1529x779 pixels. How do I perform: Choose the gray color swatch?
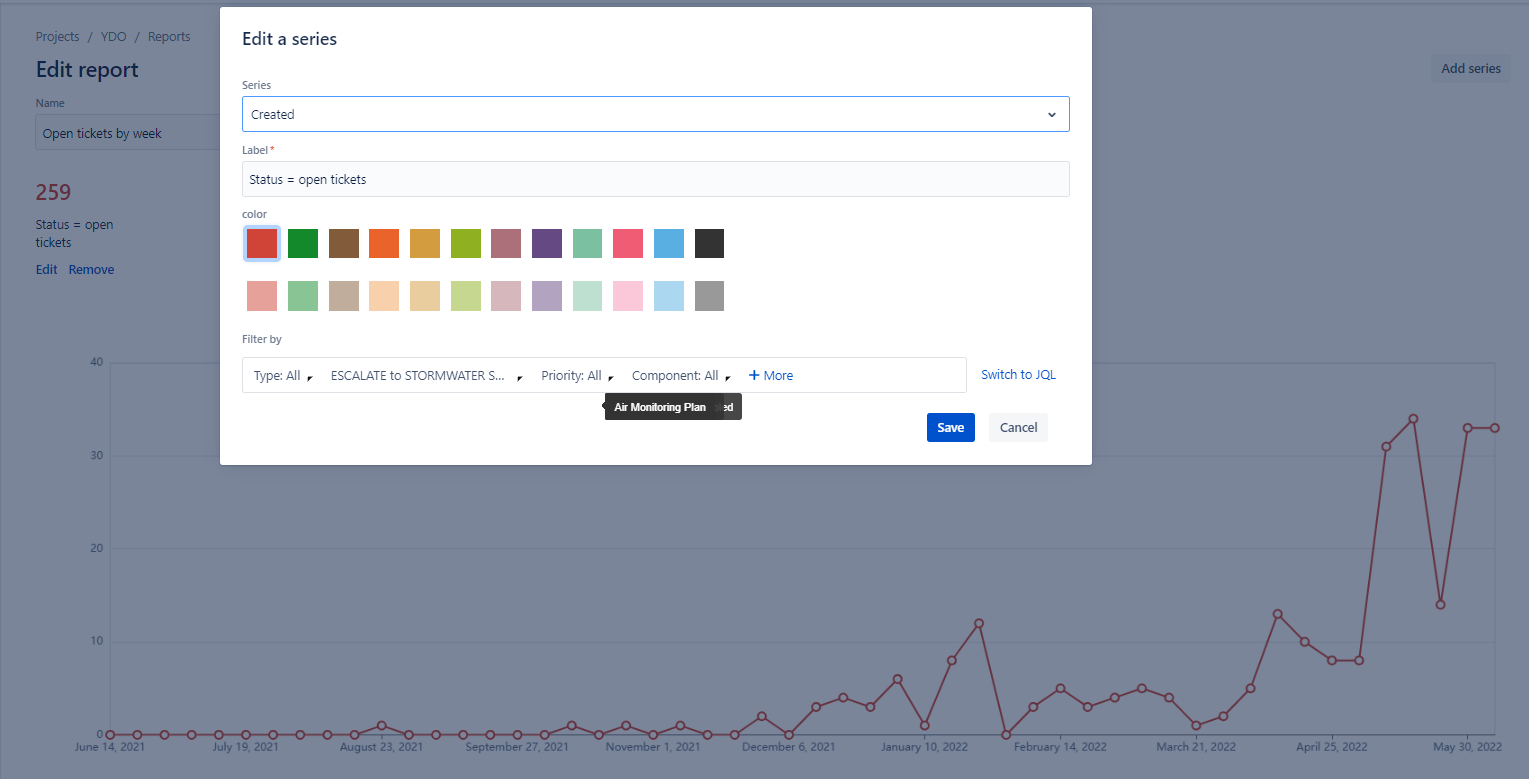[x=709, y=296]
